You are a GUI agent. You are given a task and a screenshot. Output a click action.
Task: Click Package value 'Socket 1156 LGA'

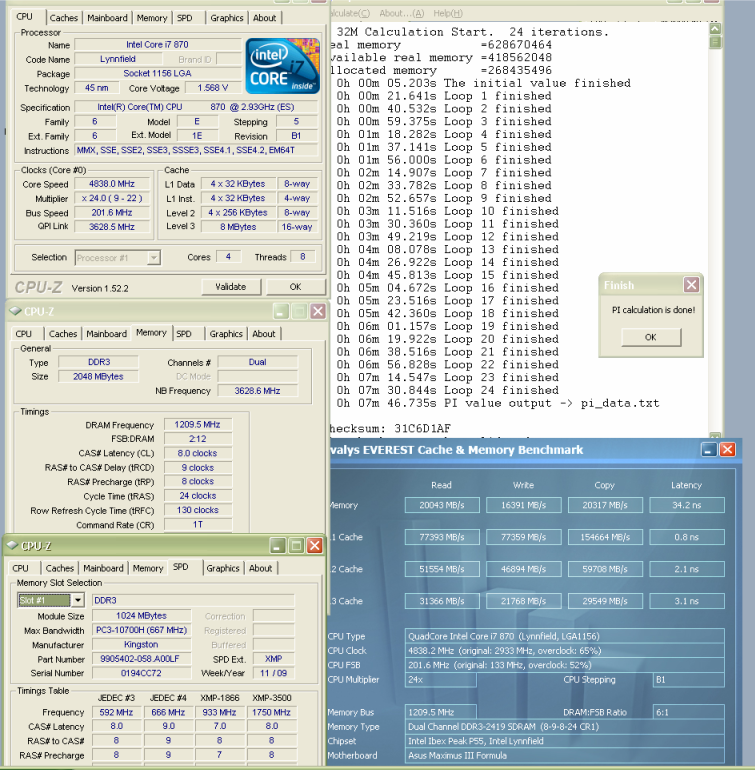coord(157,74)
